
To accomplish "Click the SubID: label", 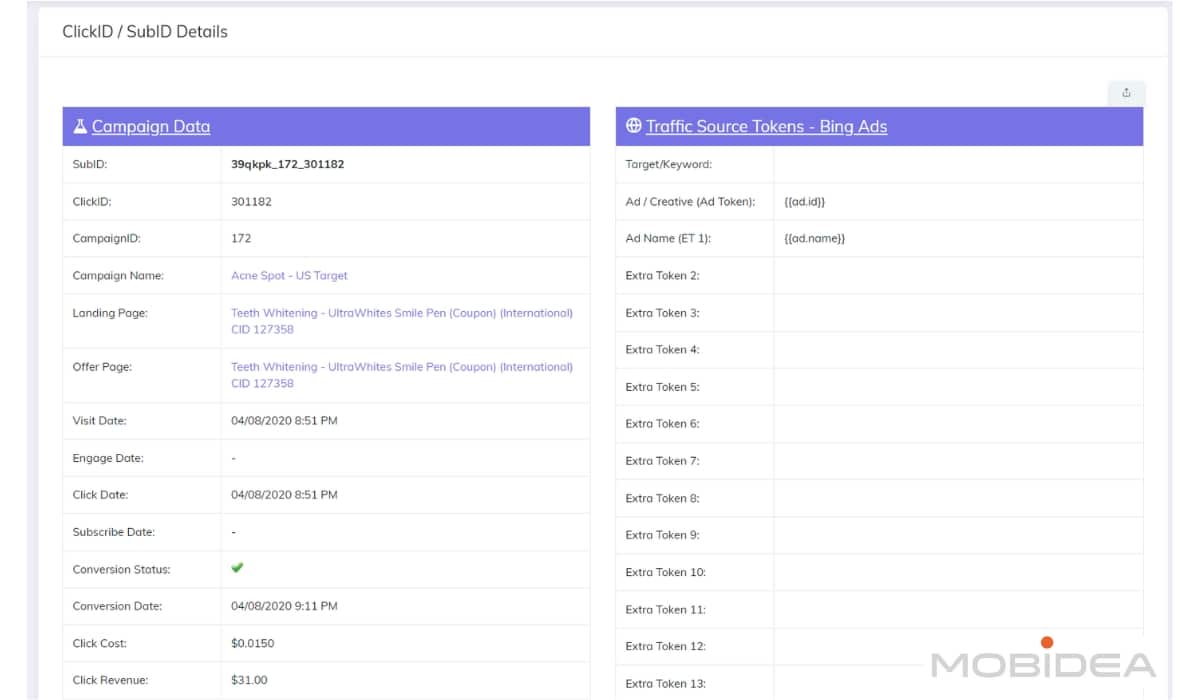I will click(x=90, y=164).
